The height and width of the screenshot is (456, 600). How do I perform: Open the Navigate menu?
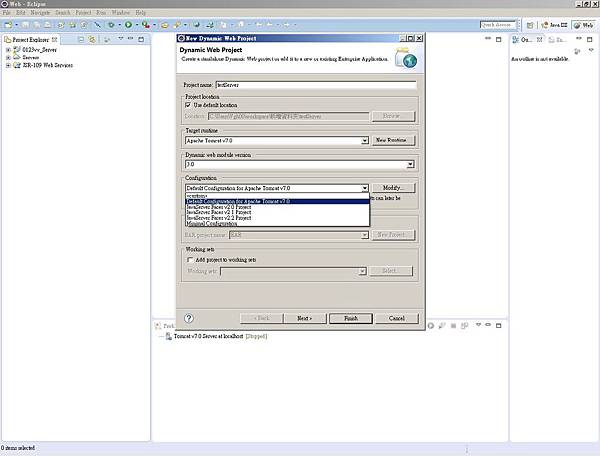pos(40,13)
